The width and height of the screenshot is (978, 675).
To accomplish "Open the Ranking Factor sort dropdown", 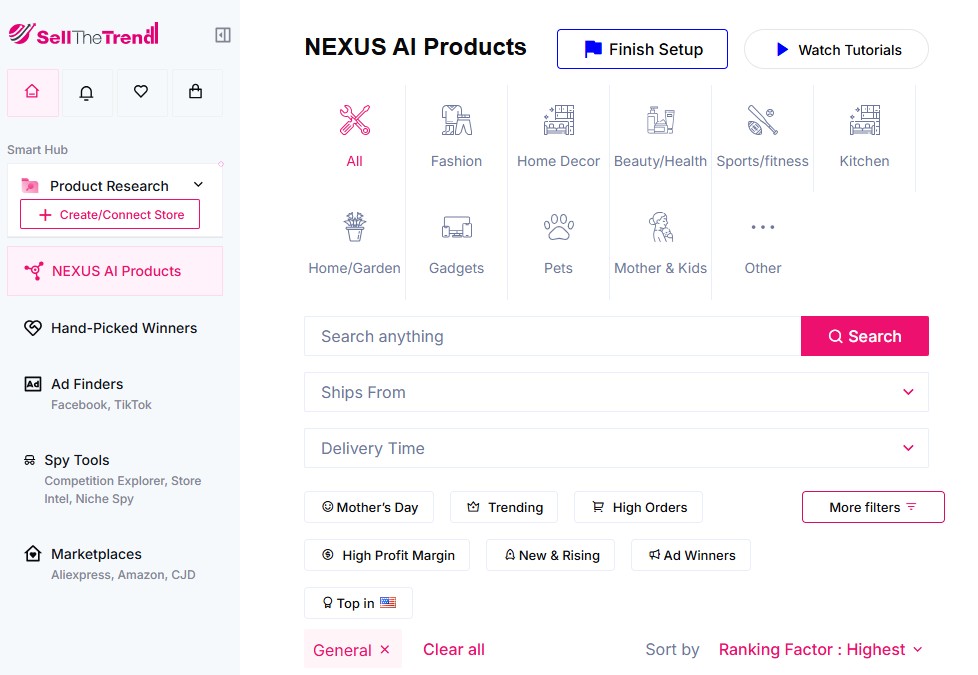I will pos(819,649).
